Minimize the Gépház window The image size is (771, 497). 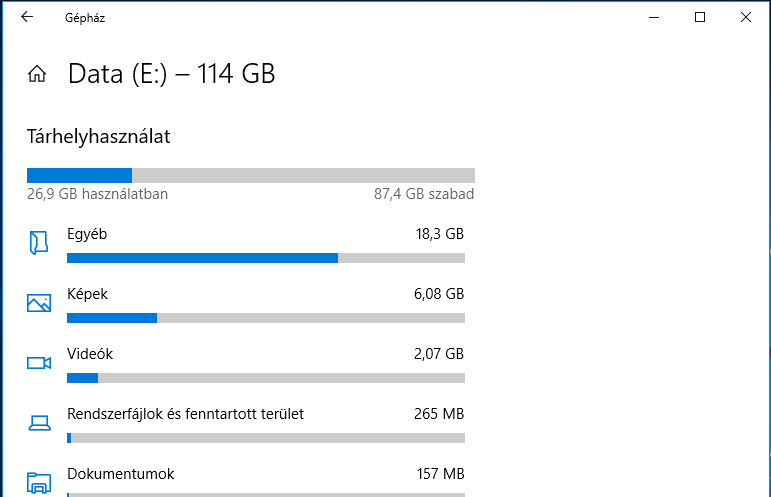point(654,17)
